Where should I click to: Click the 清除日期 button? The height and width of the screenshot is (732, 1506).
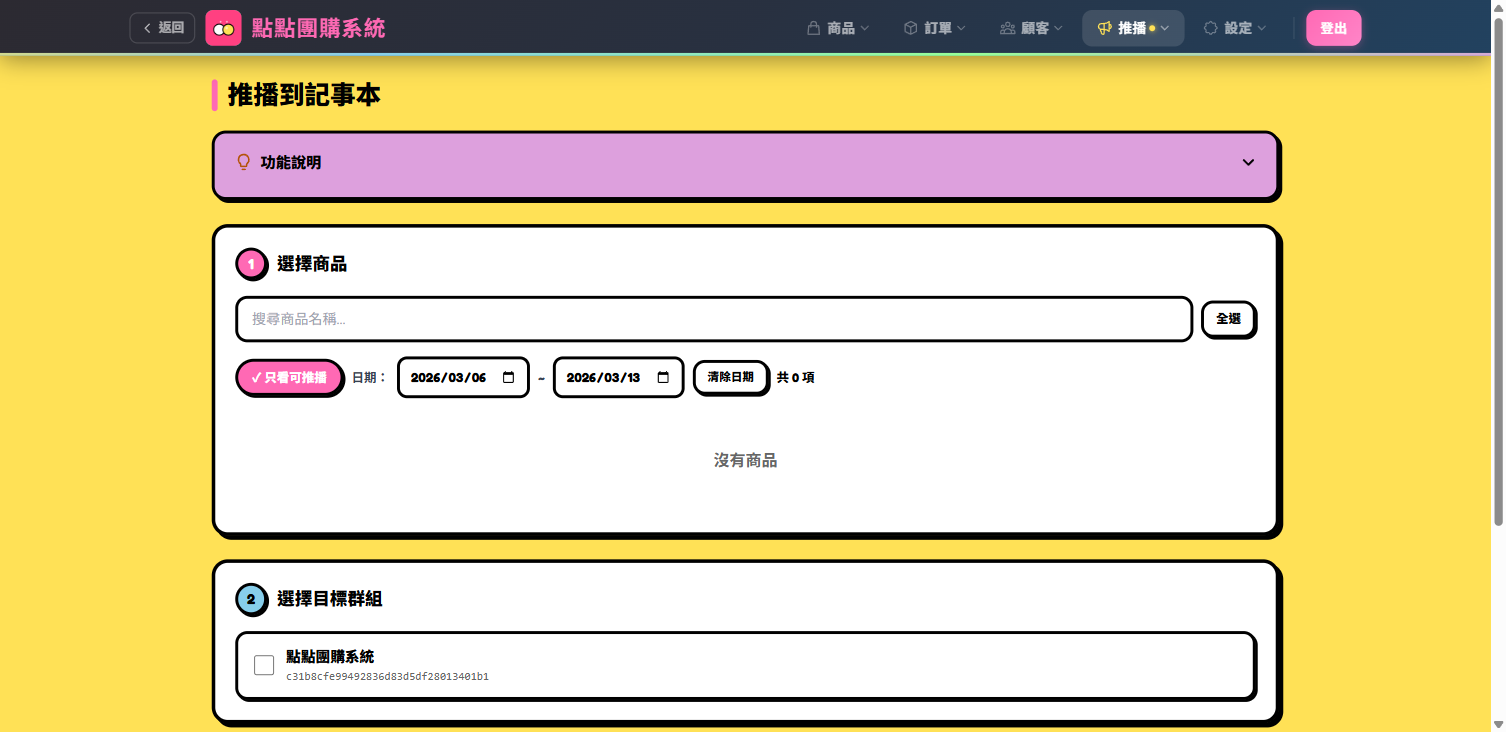[x=730, y=378]
